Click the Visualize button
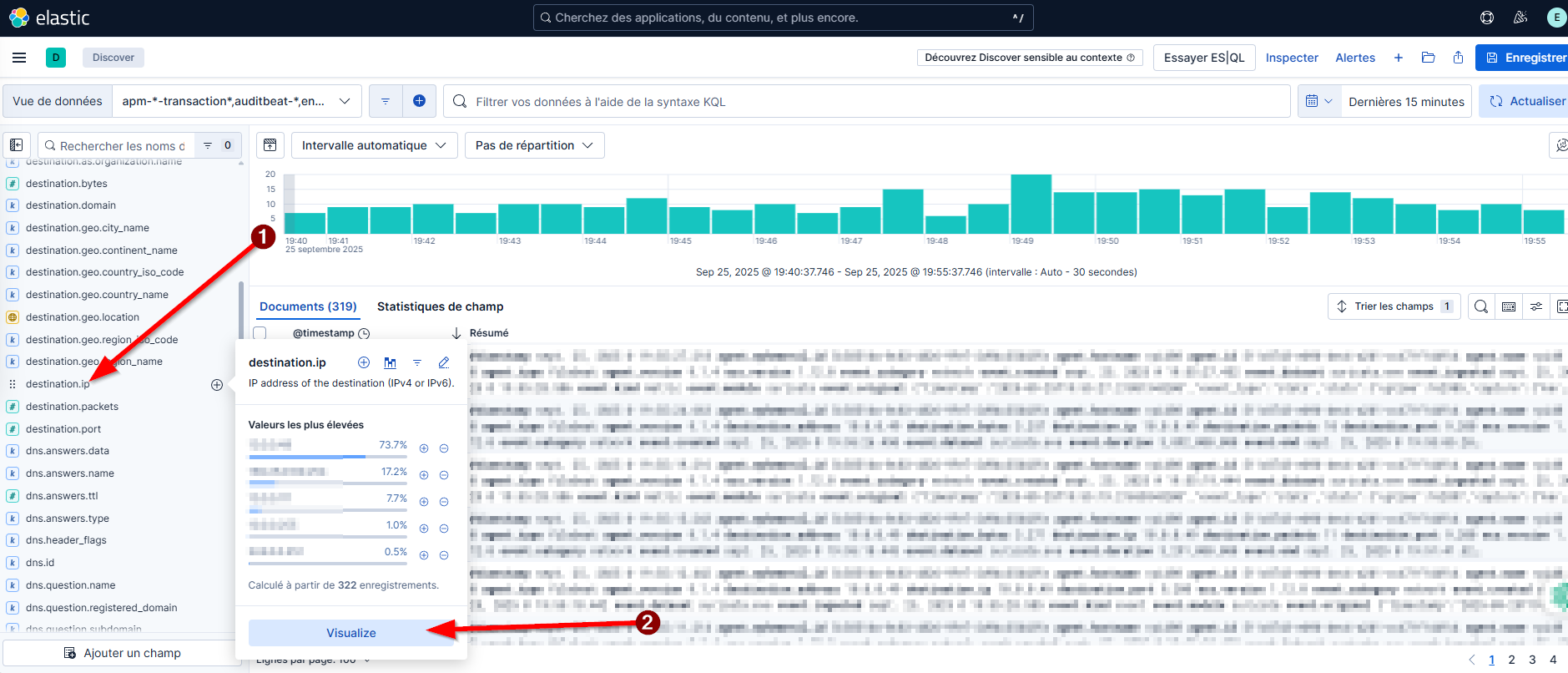This screenshot has height=673, width=1568. 350,633
